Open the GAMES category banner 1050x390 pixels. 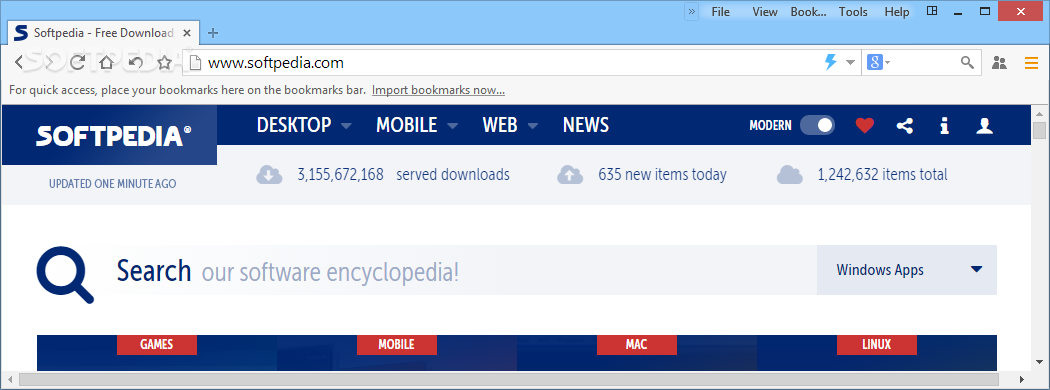(157, 344)
